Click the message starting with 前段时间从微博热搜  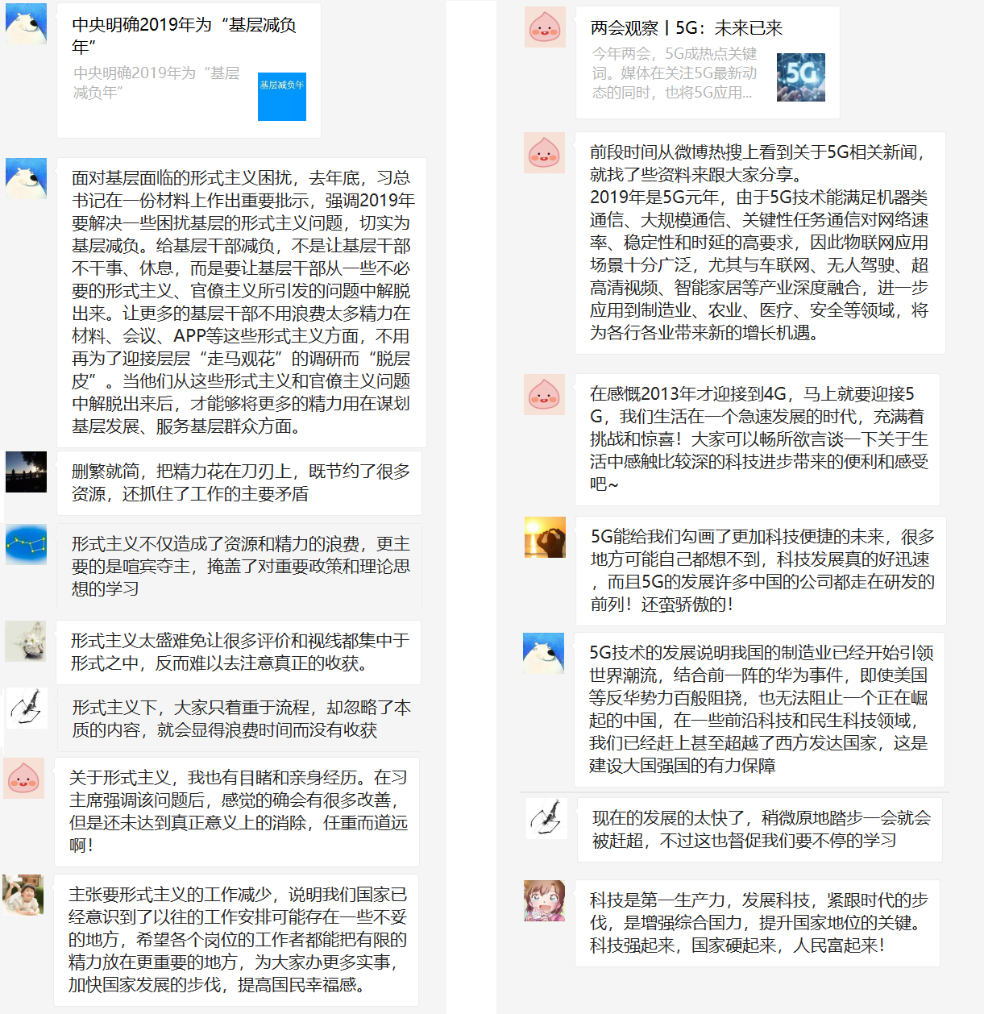pos(759,242)
